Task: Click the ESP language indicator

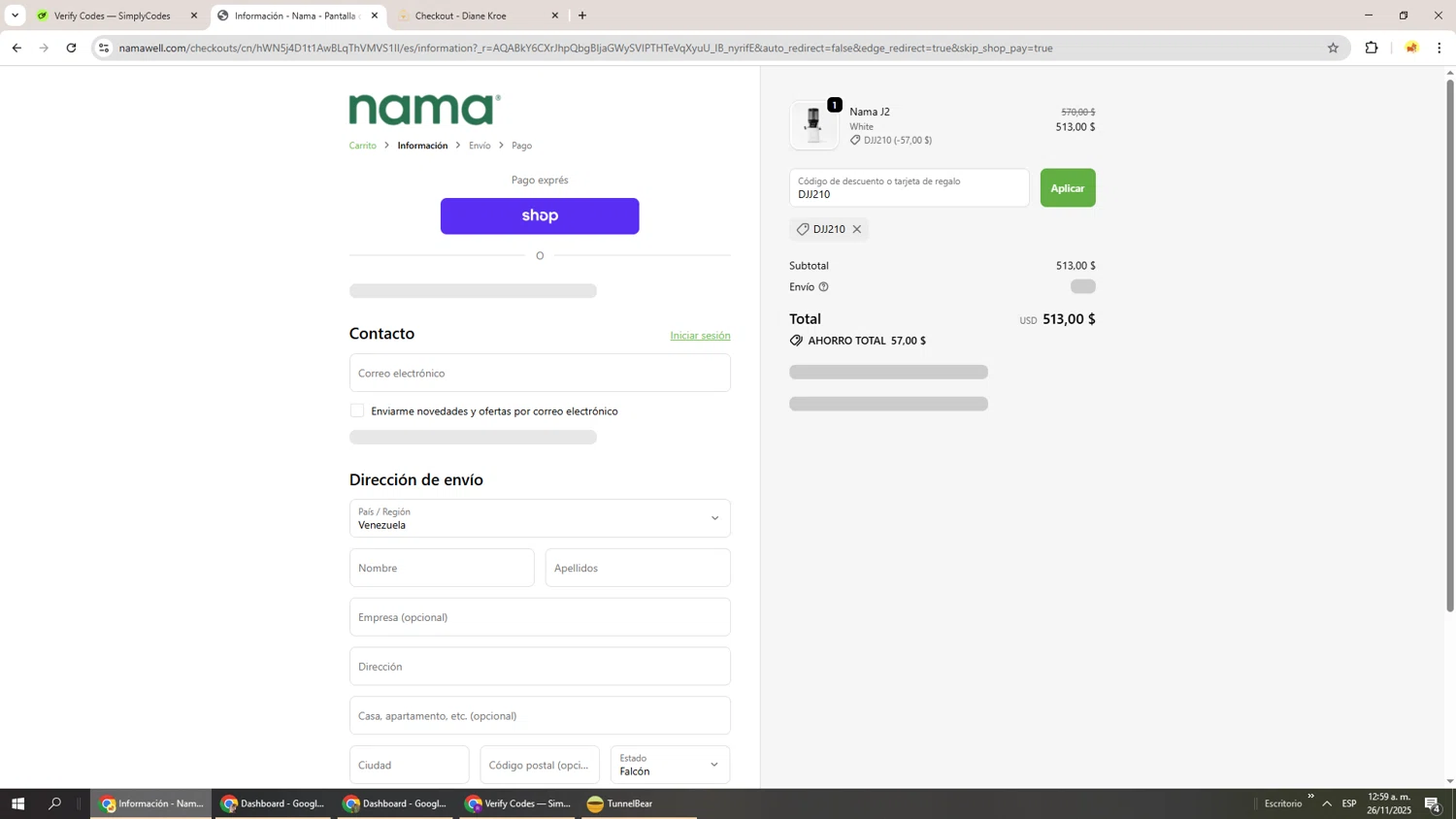Action: pos(1349,803)
